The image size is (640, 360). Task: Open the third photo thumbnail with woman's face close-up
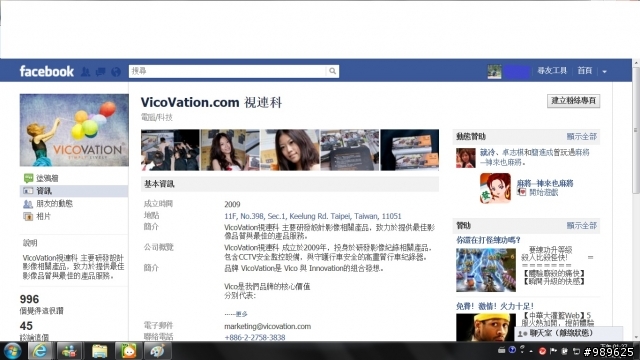(x=290, y=150)
